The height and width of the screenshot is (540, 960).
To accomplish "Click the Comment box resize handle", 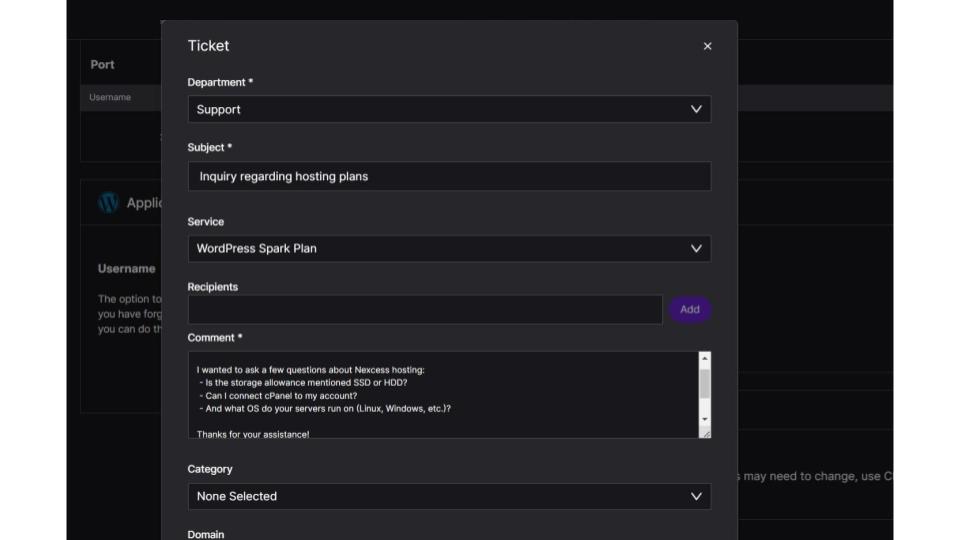I will tap(706, 433).
